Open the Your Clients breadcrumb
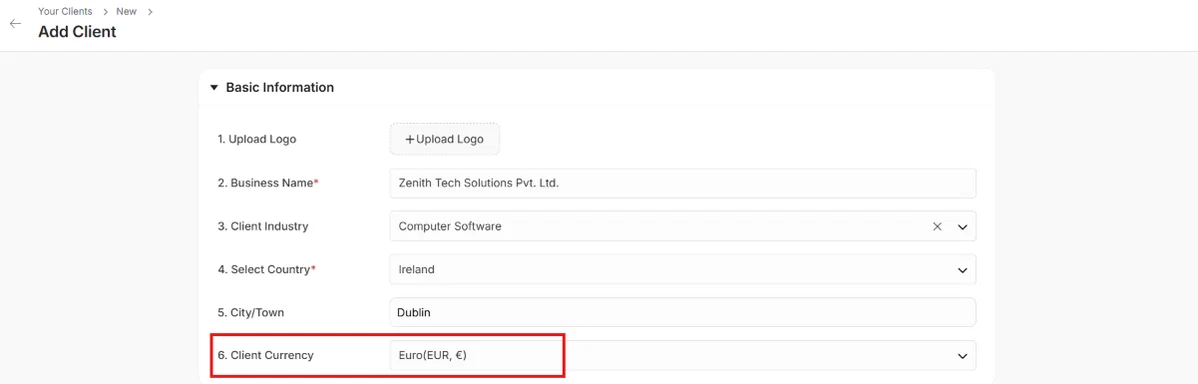 pyautogui.click(x=65, y=11)
